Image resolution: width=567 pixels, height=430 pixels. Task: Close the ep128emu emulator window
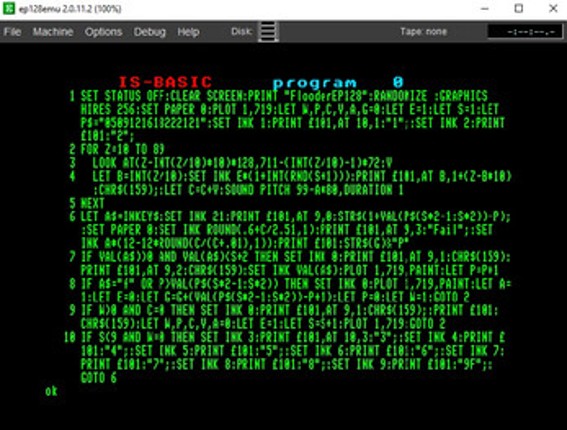click(x=553, y=8)
